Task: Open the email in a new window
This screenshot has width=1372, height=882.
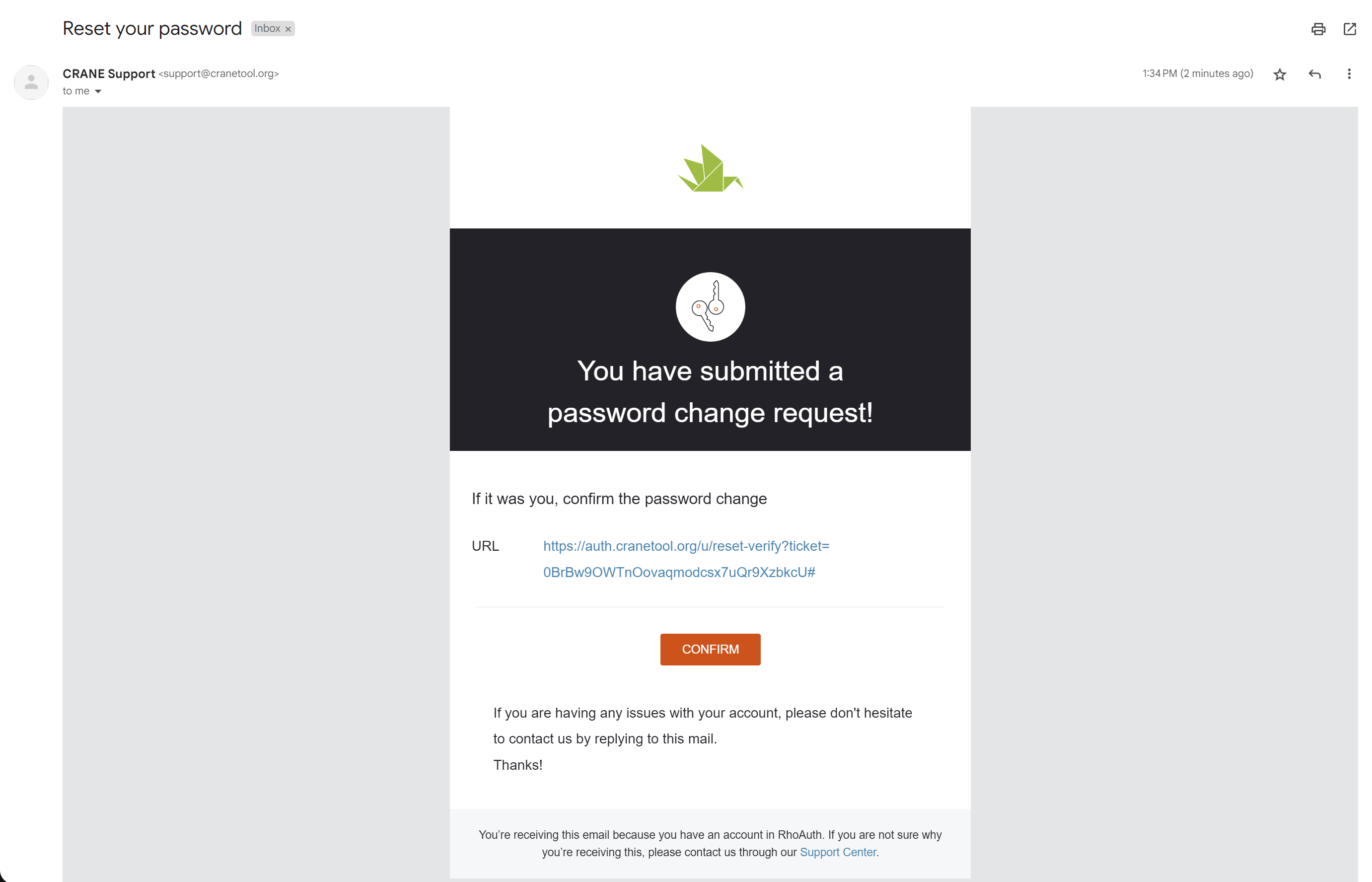Action: coord(1349,29)
